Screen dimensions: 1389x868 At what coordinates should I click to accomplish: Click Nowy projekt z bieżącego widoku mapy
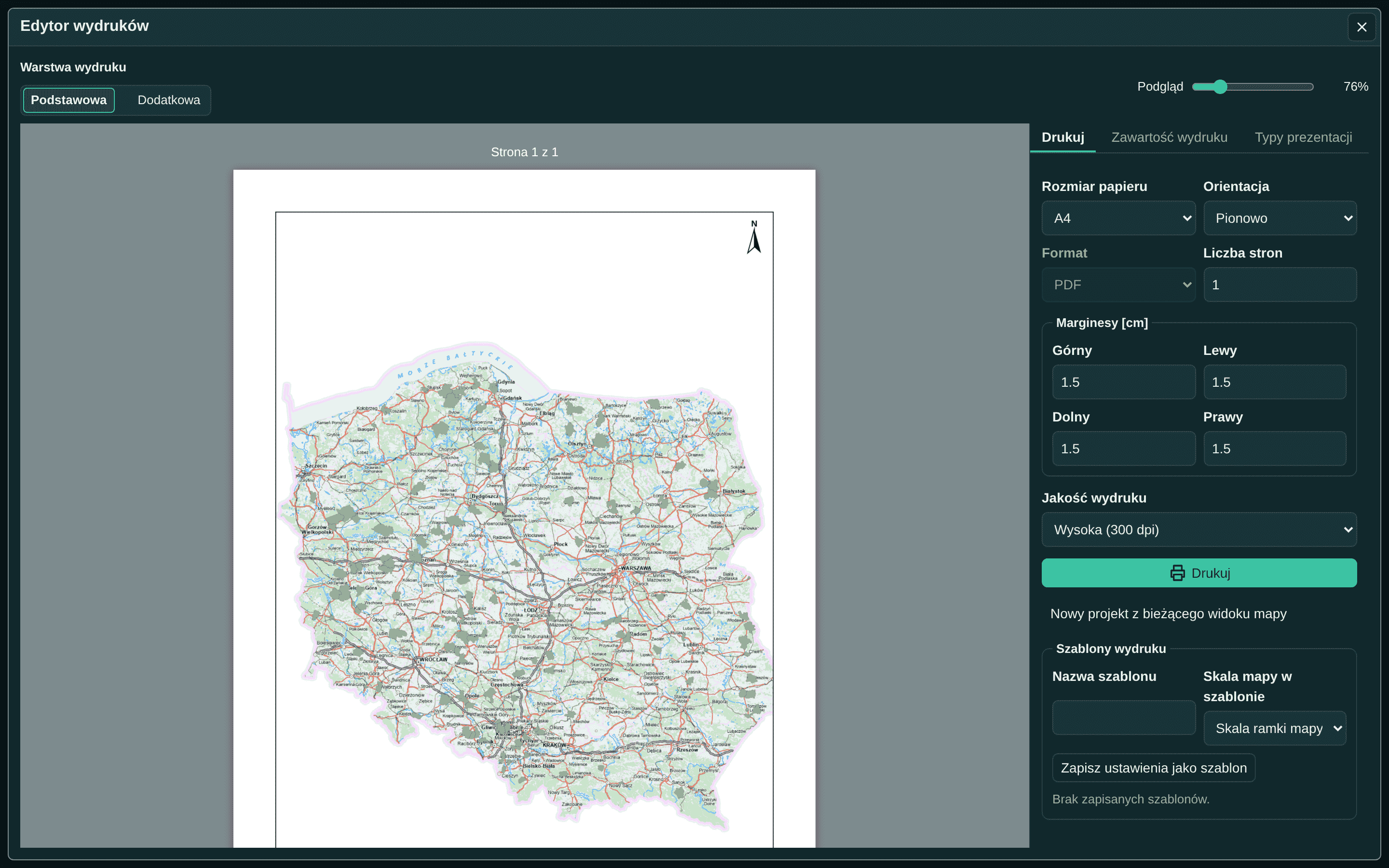[x=1168, y=614]
